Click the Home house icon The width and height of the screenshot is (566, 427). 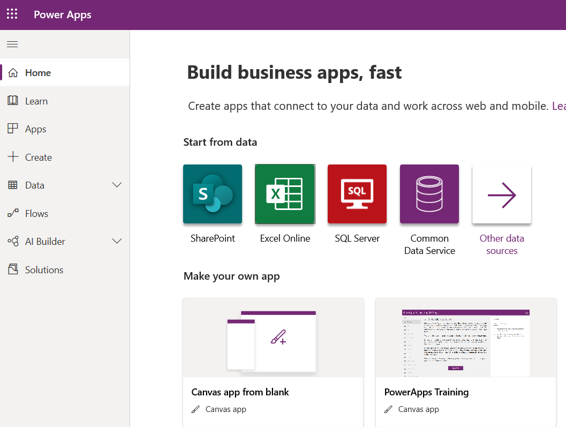pyautogui.click(x=13, y=73)
